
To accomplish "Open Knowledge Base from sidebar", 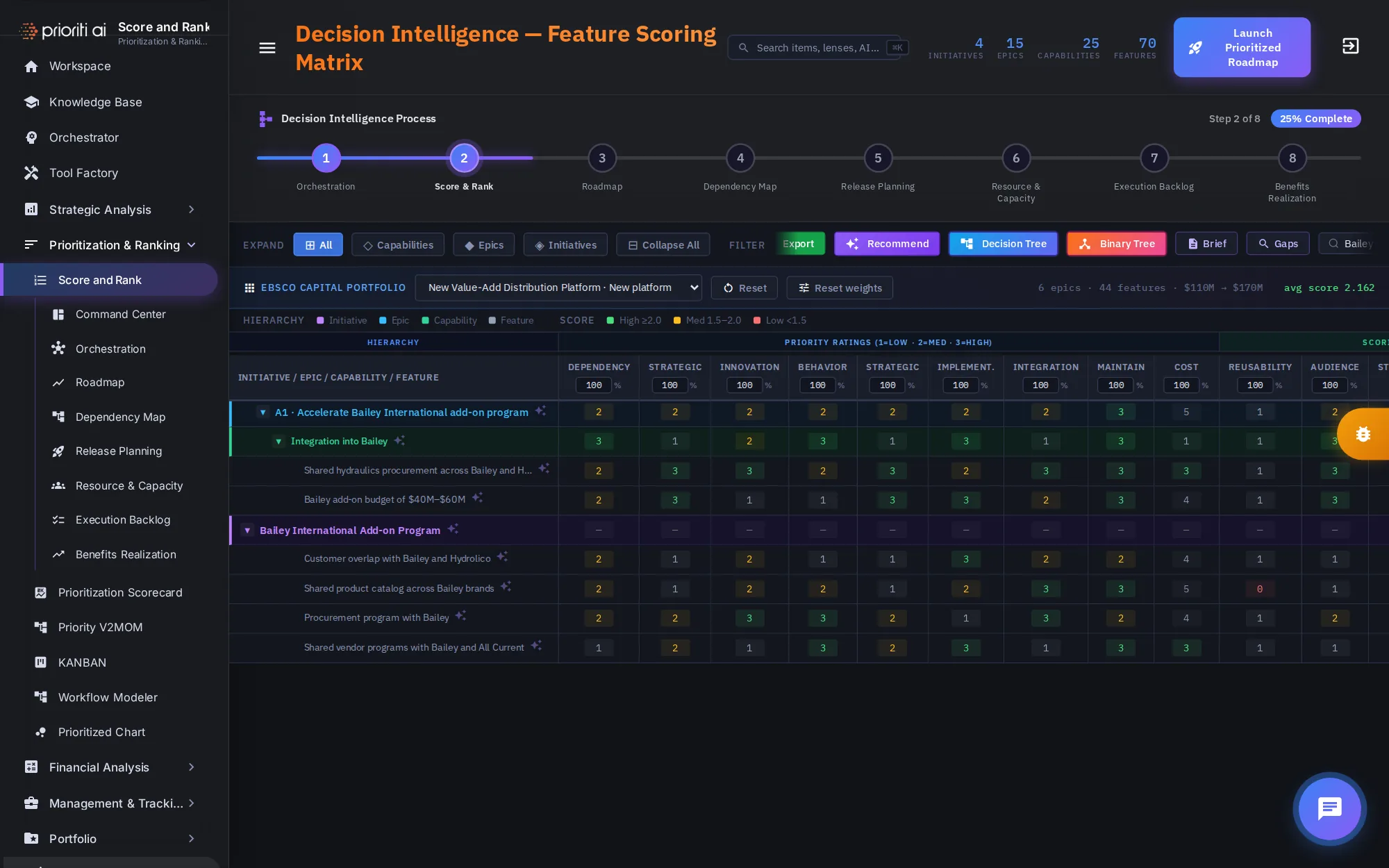I will (95, 102).
